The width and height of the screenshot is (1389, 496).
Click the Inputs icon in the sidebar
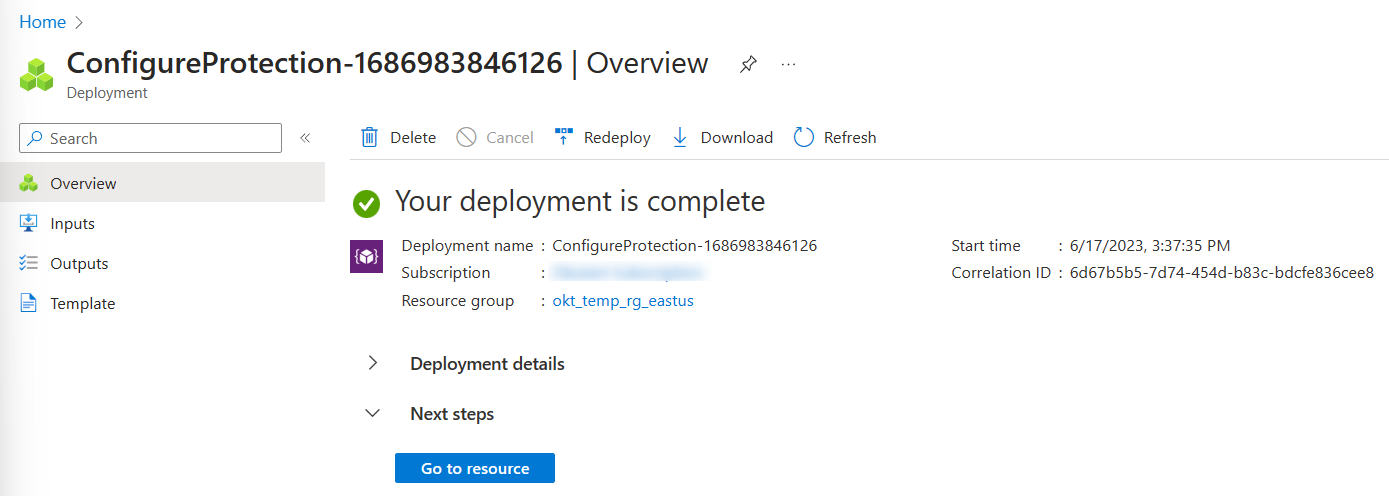[x=29, y=223]
